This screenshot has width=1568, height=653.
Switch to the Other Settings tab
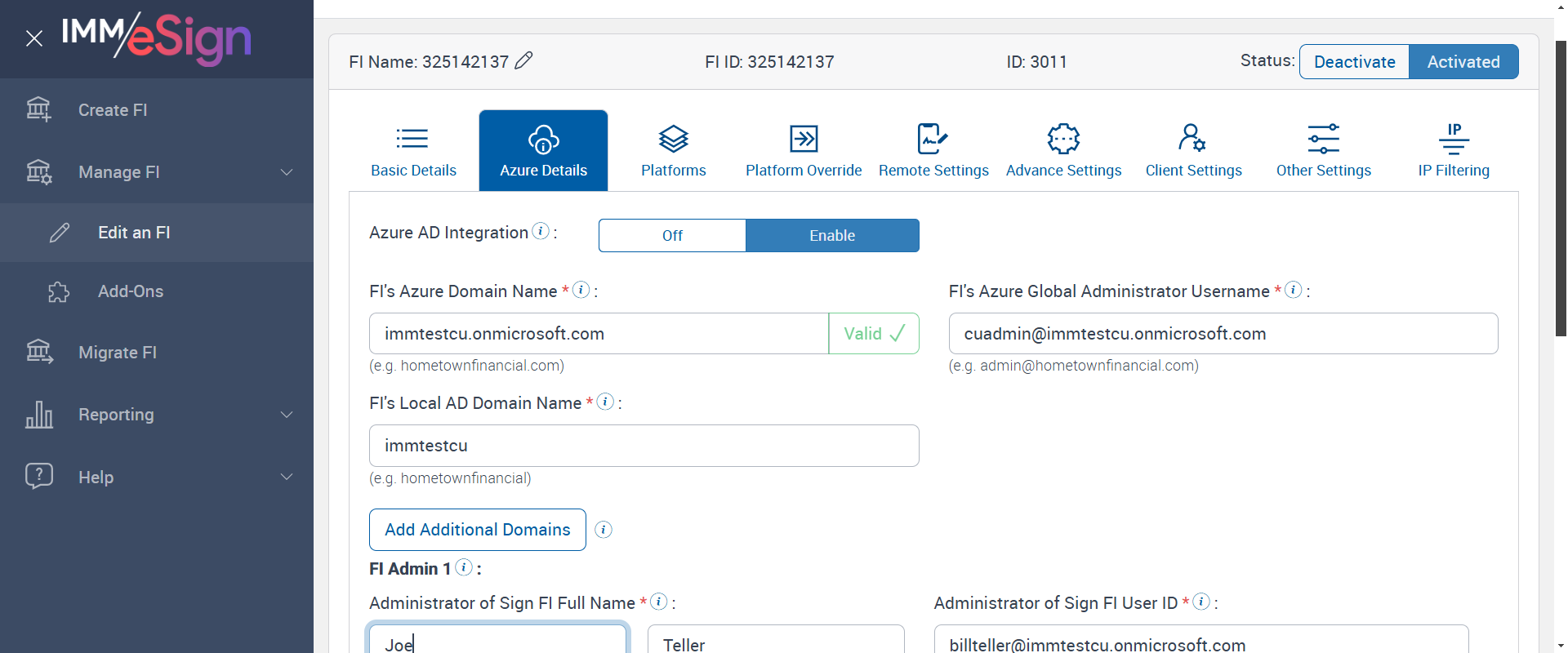pos(1324,151)
